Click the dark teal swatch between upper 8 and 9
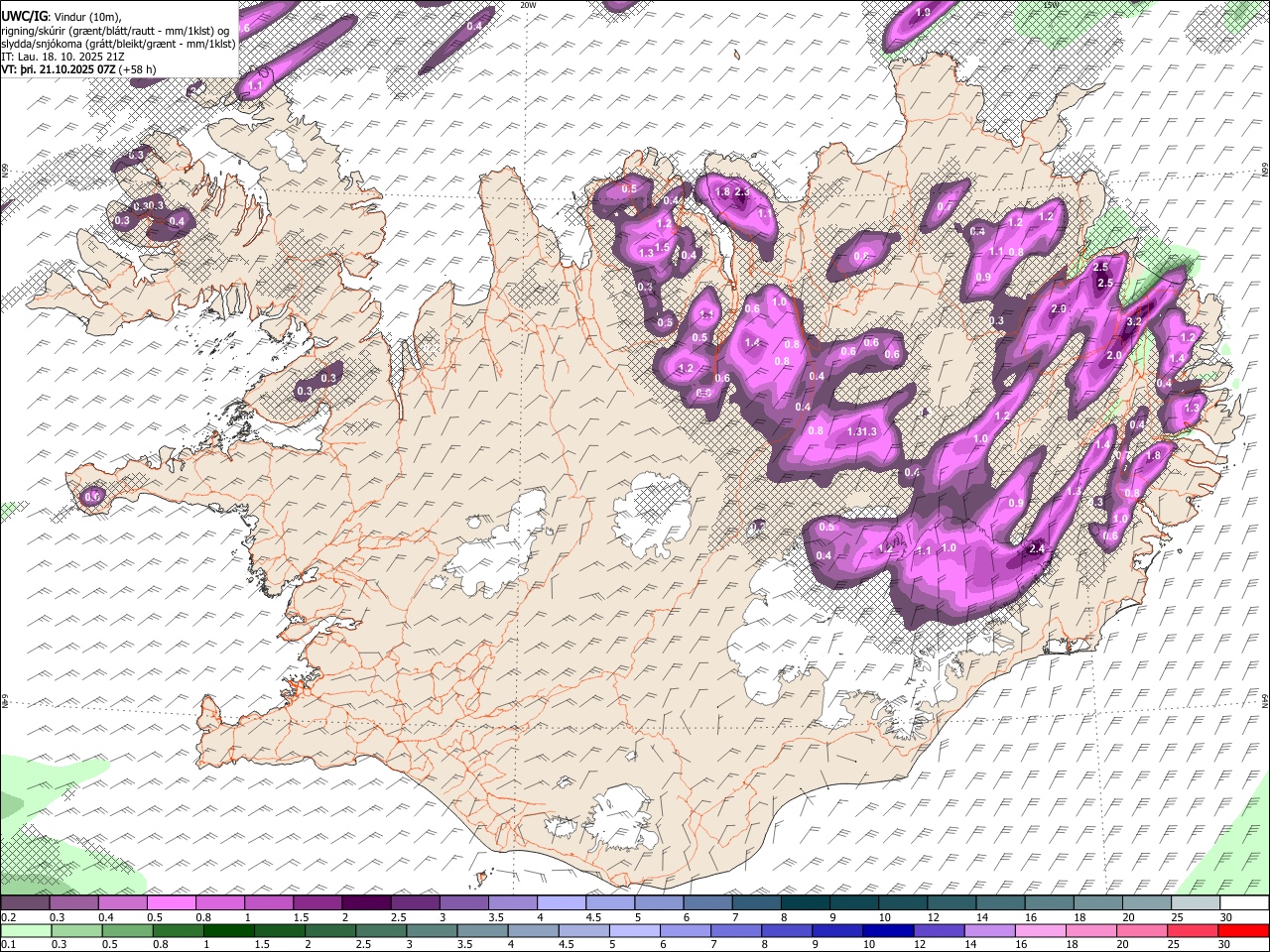This screenshot has width=1270, height=952. 805,902
